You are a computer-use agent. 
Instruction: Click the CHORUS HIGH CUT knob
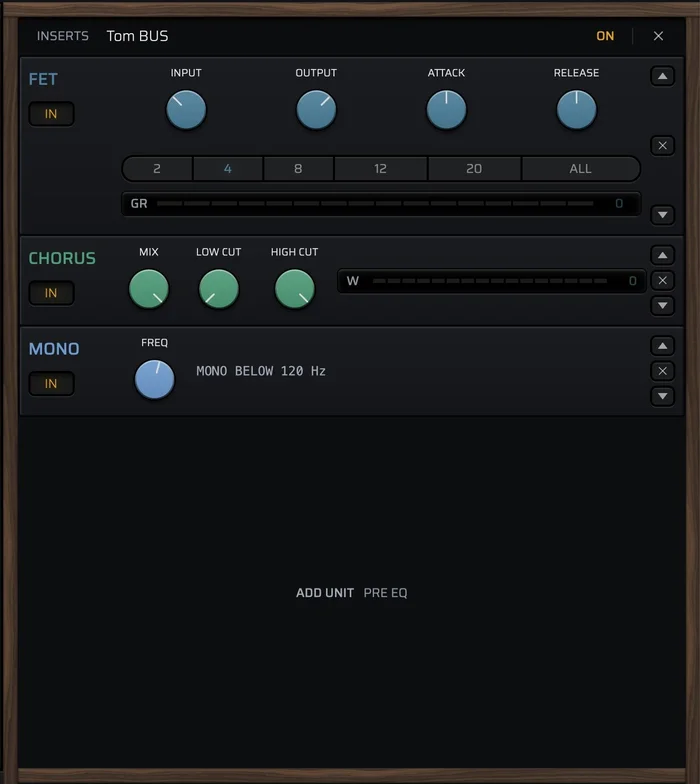pos(294,289)
